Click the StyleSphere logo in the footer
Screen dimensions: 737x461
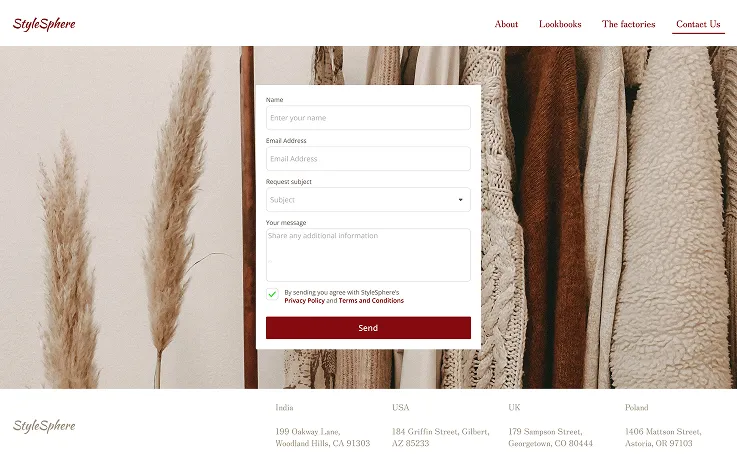pos(44,426)
